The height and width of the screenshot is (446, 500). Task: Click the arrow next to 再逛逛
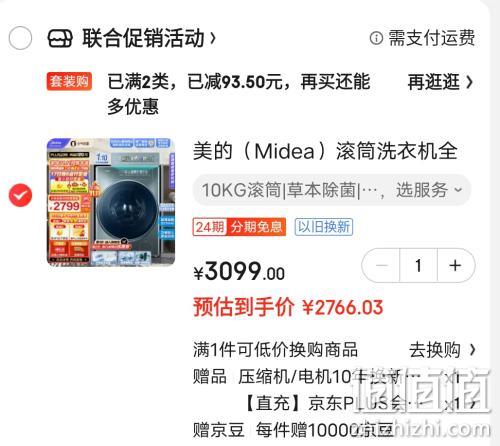click(469, 82)
